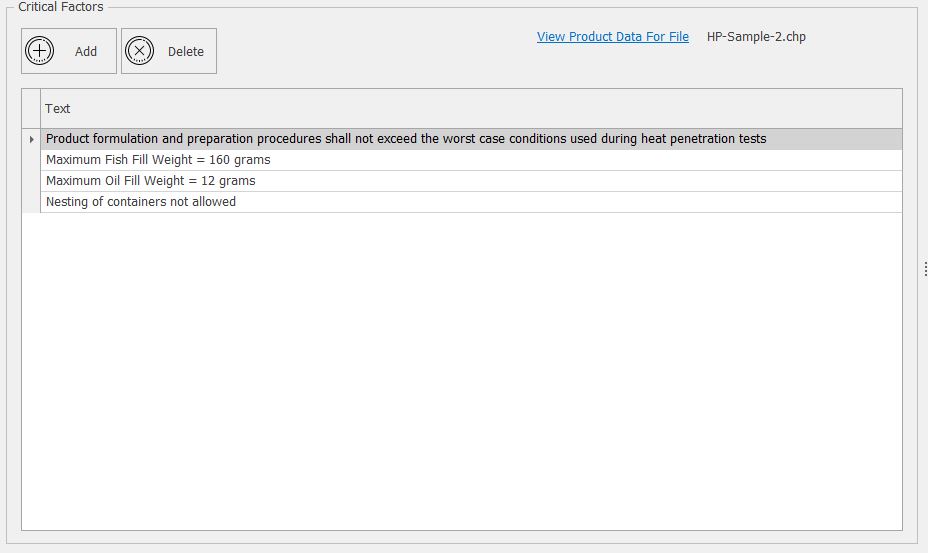Click the blank corner header cell left of Text
Viewport: 928px width, 553px height.
click(31, 108)
